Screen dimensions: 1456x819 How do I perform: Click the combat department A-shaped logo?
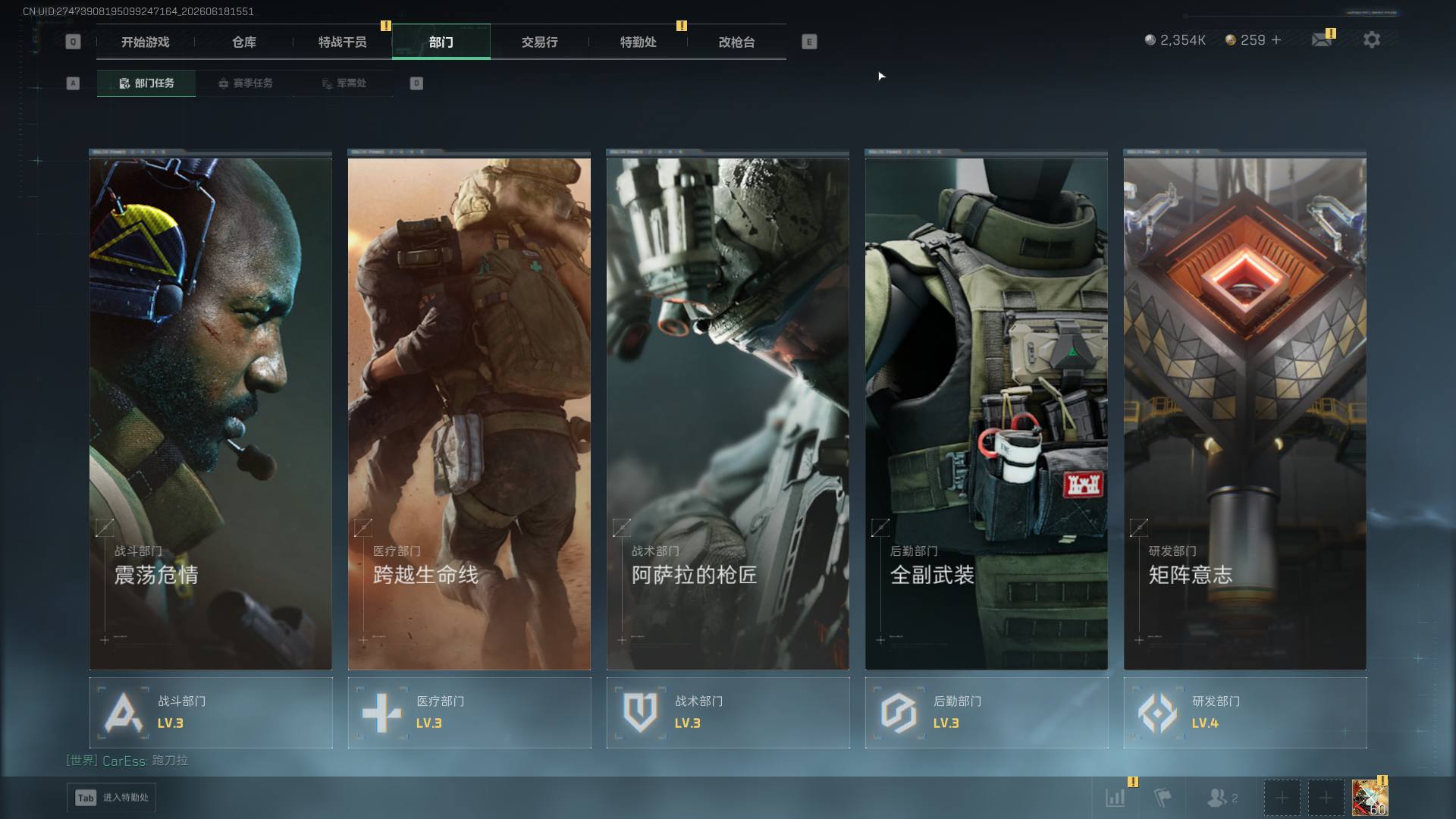pyautogui.click(x=123, y=713)
